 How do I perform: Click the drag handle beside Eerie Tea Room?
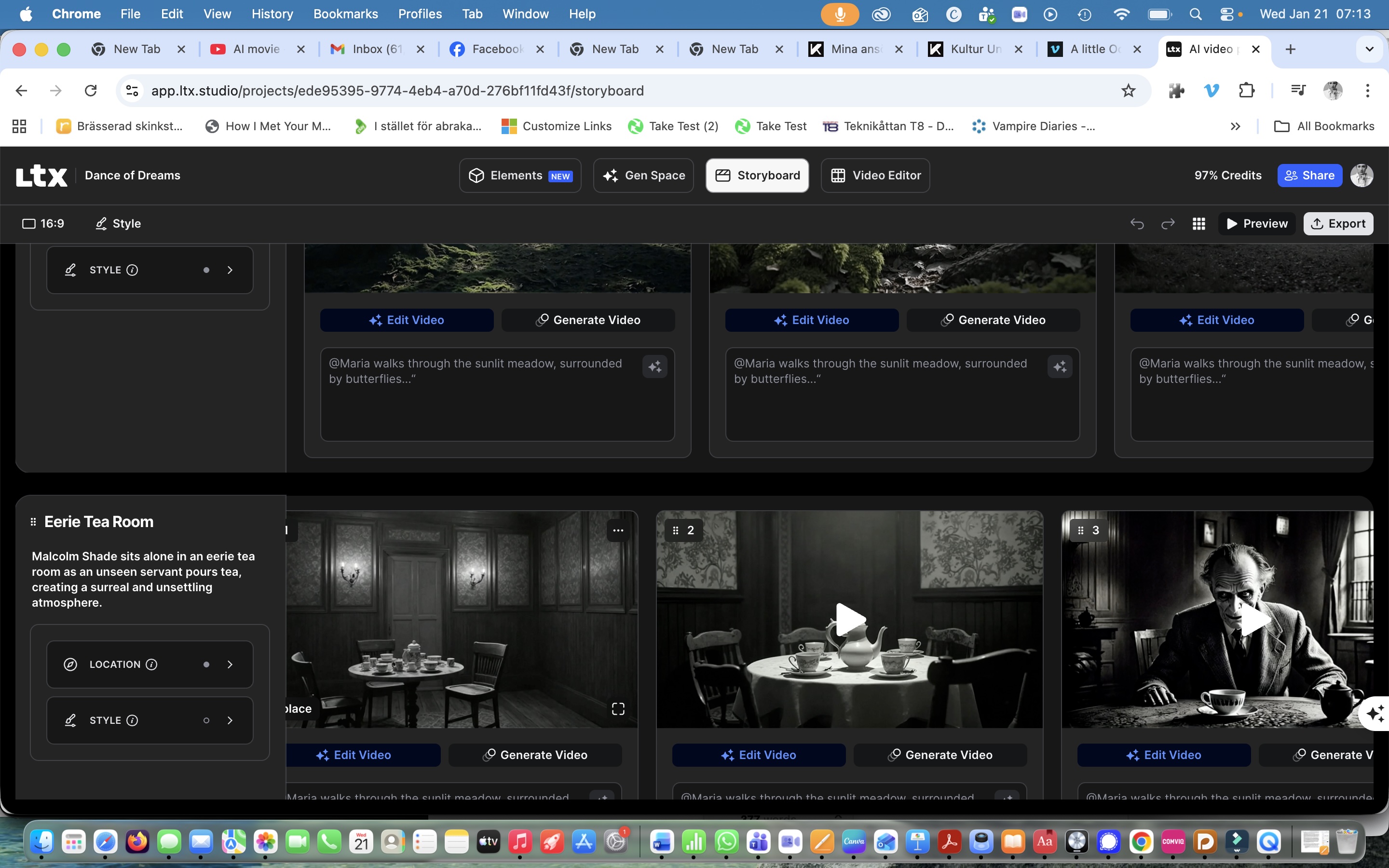pyautogui.click(x=33, y=522)
